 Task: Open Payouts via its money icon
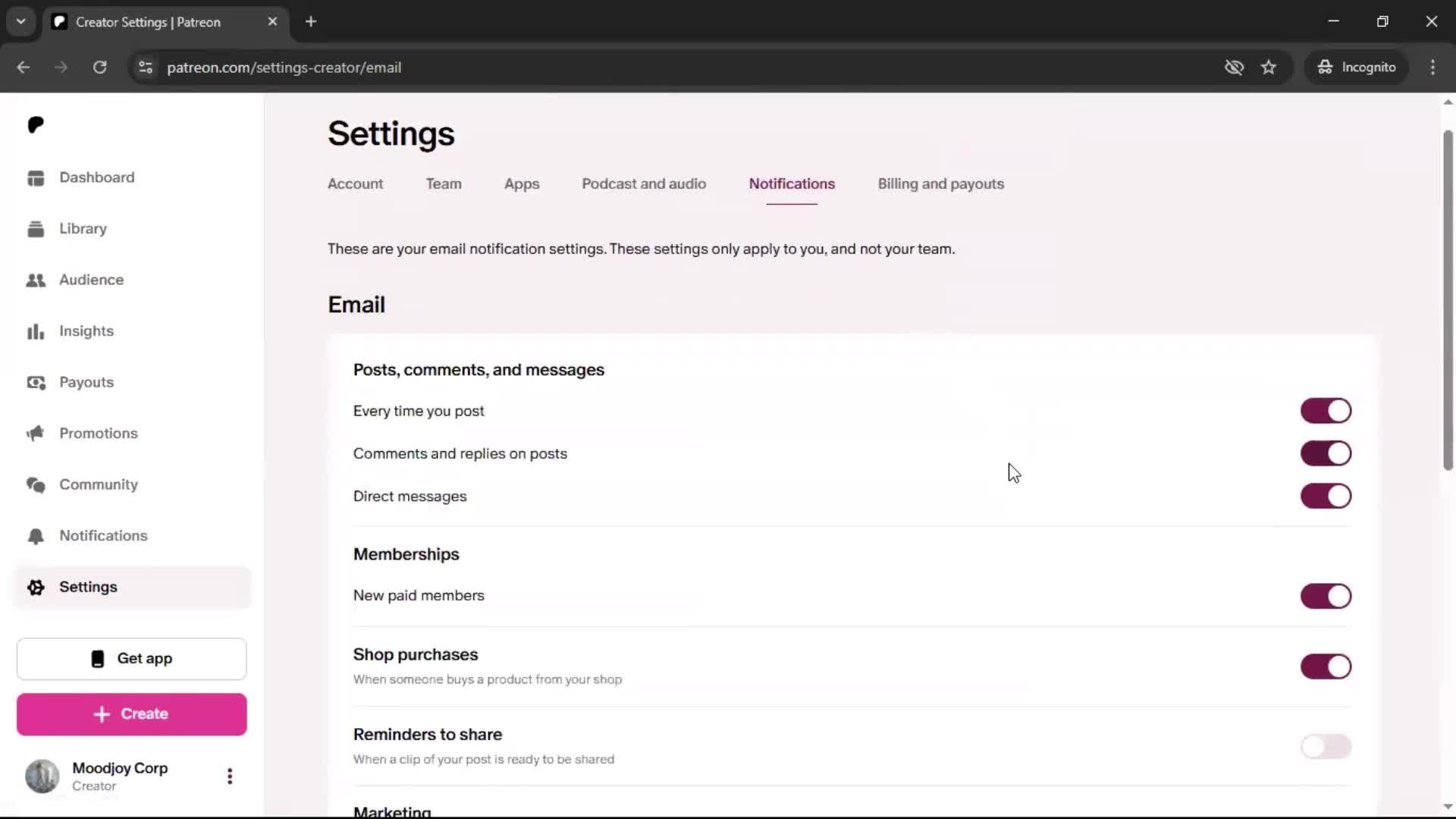point(36,383)
